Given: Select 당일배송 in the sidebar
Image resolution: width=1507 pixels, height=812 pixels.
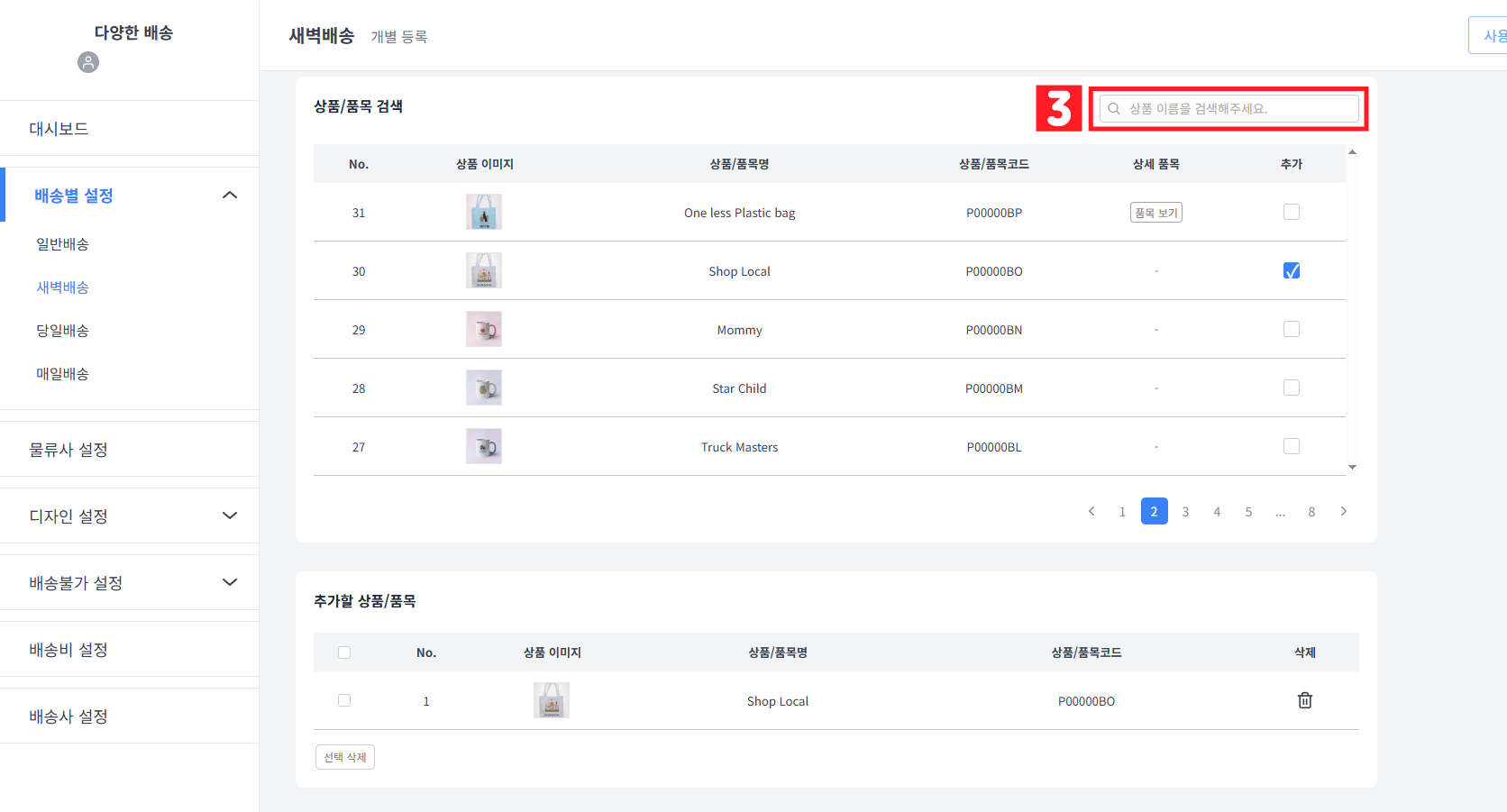Looking at the screenshot, I should tap(62, 330).
